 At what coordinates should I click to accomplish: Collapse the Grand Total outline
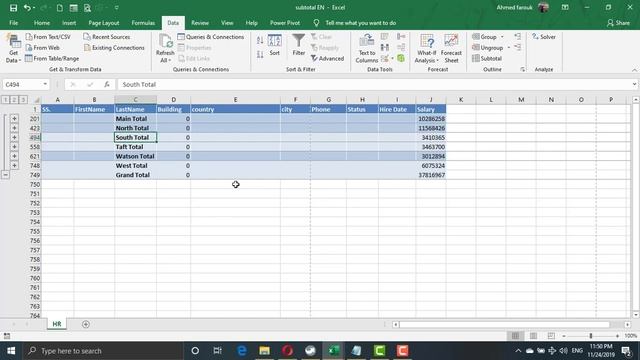pos(5,175)
